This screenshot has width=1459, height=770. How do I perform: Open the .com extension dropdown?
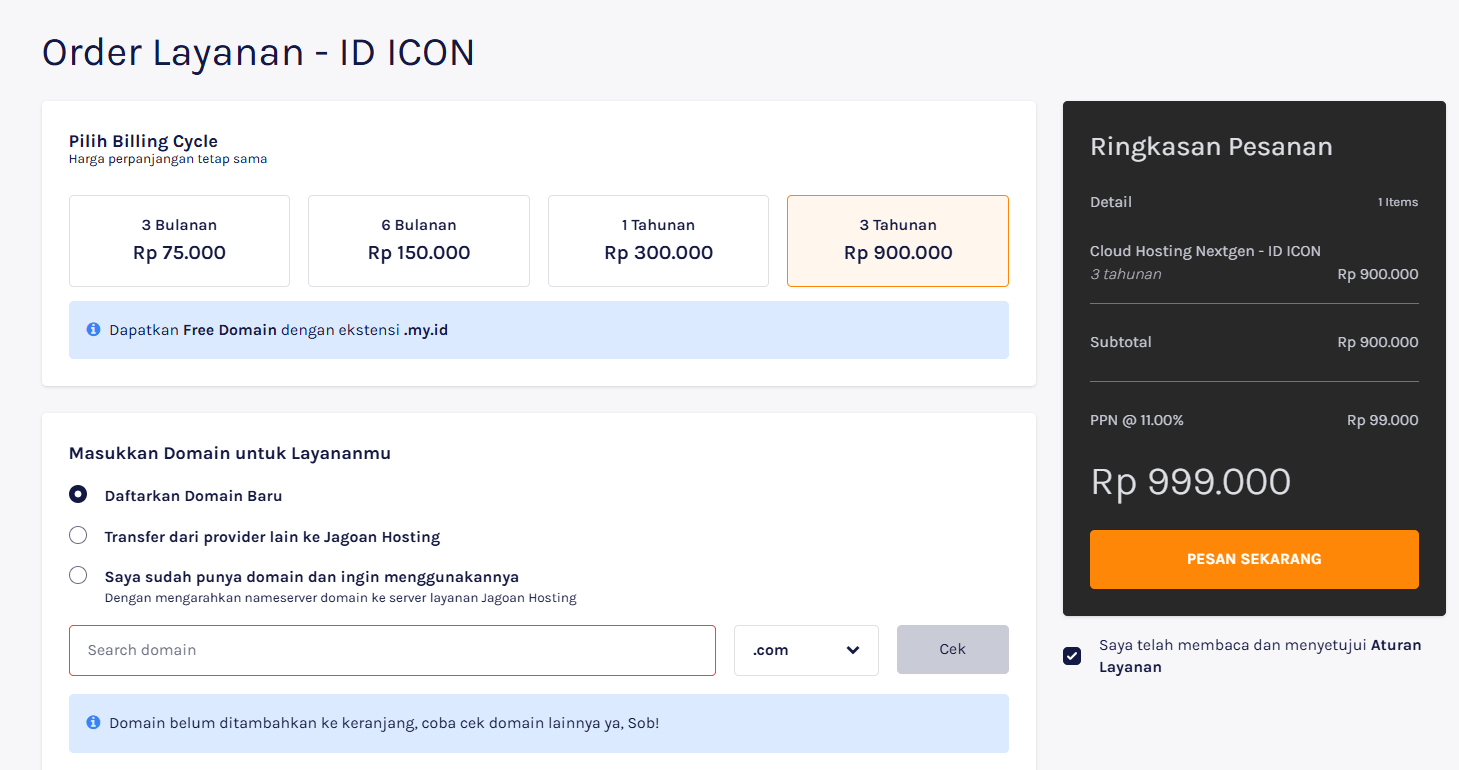(806, 650)
